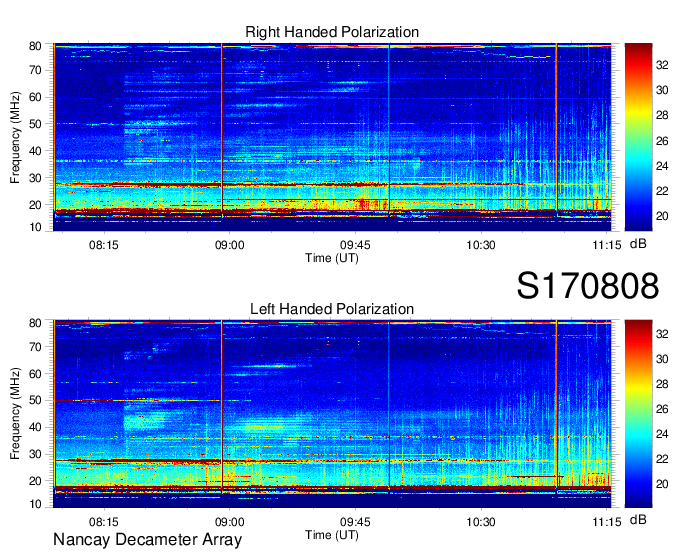
Task: Click the 30 value on the bottom colorbar
Action: tap(662, 359)
